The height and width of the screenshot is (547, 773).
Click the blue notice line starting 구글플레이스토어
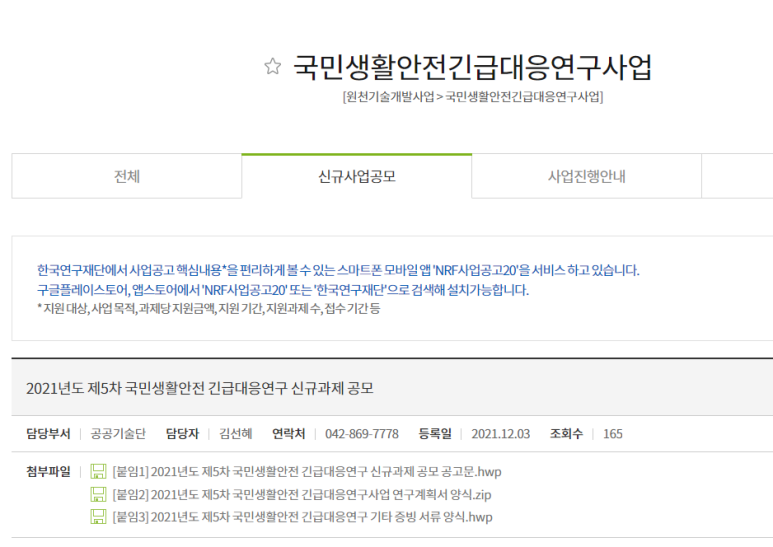click(283, 290)
